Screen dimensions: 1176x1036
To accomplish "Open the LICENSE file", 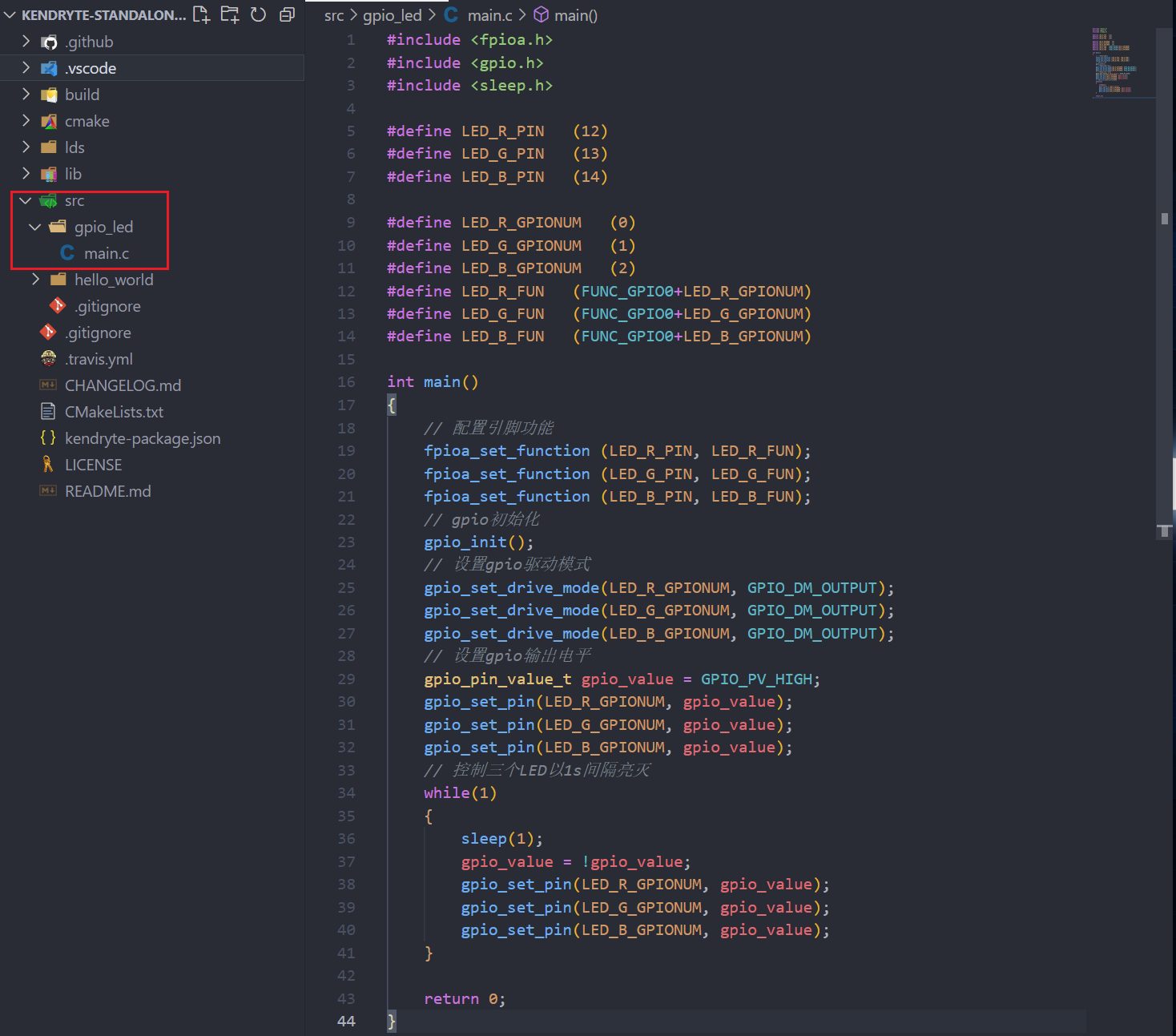I will [x=93, y=465].
